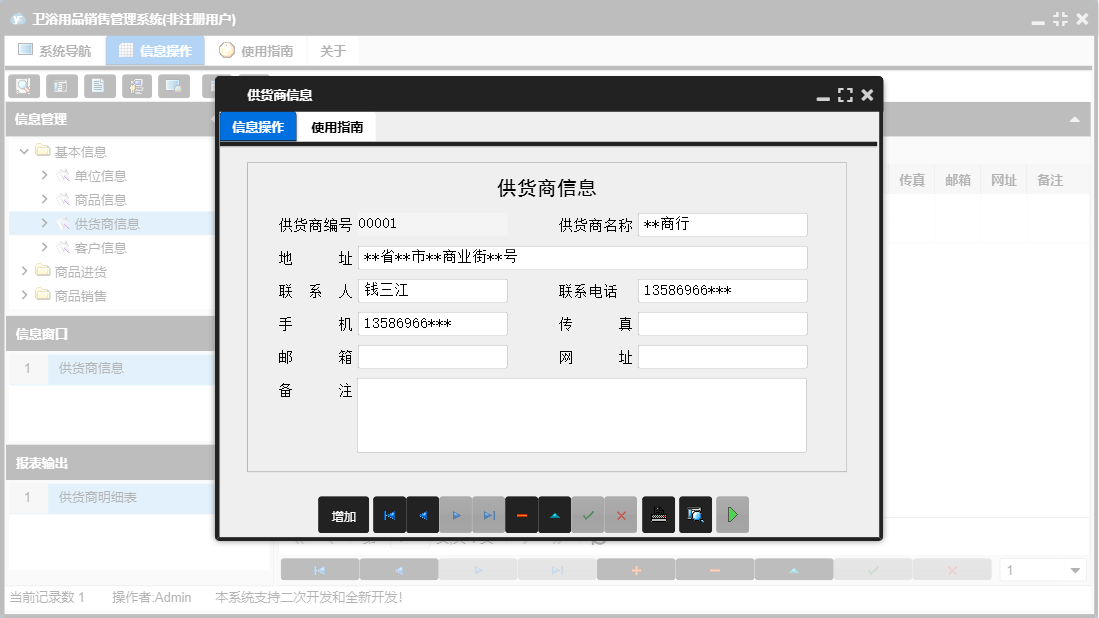Jump to first record using the dialog navigator
This screenshot has width=1099, height=618.
pyautogui.click(x=389, y=514)
